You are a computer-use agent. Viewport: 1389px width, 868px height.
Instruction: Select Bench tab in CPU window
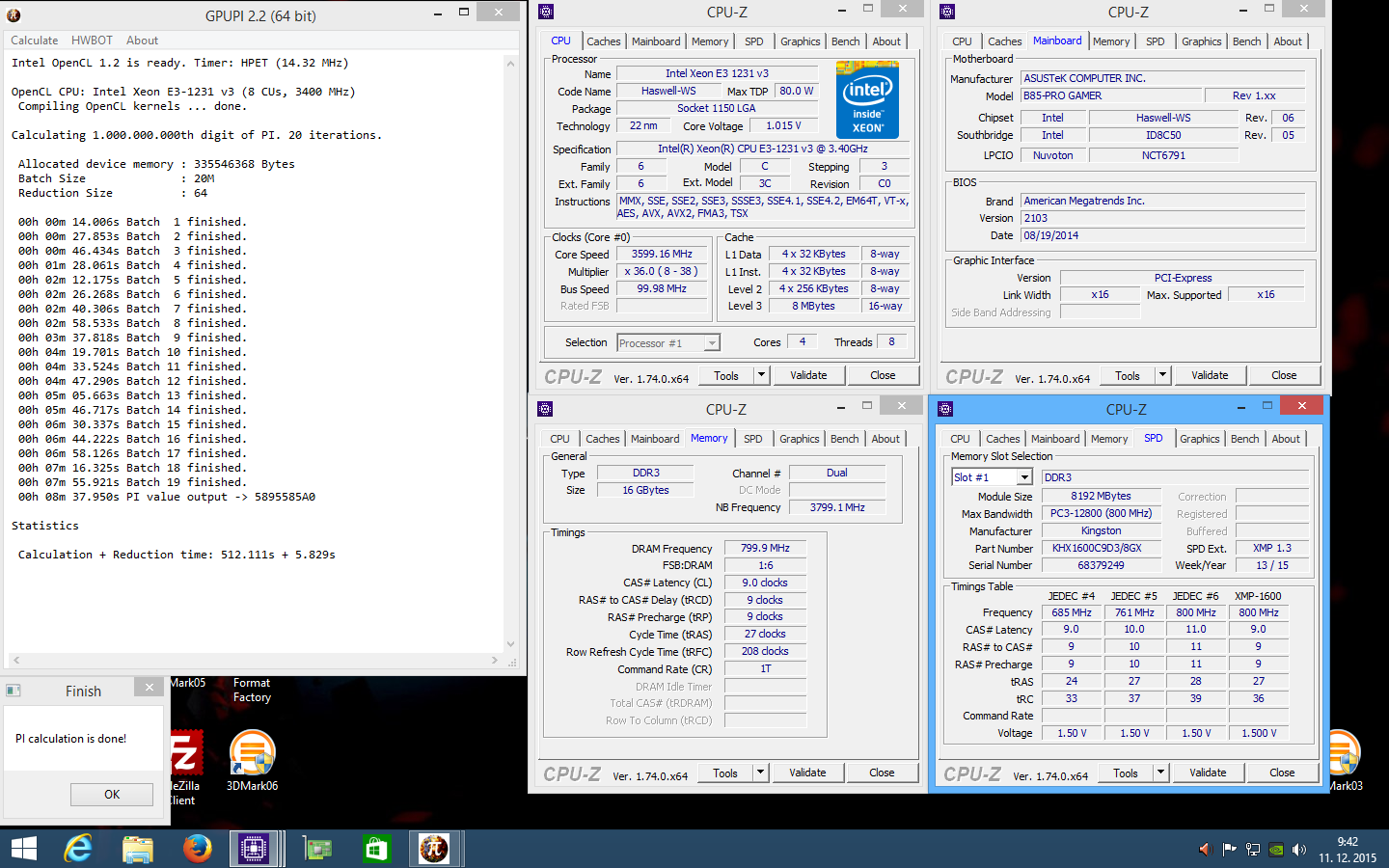click(x=846, y=41)
